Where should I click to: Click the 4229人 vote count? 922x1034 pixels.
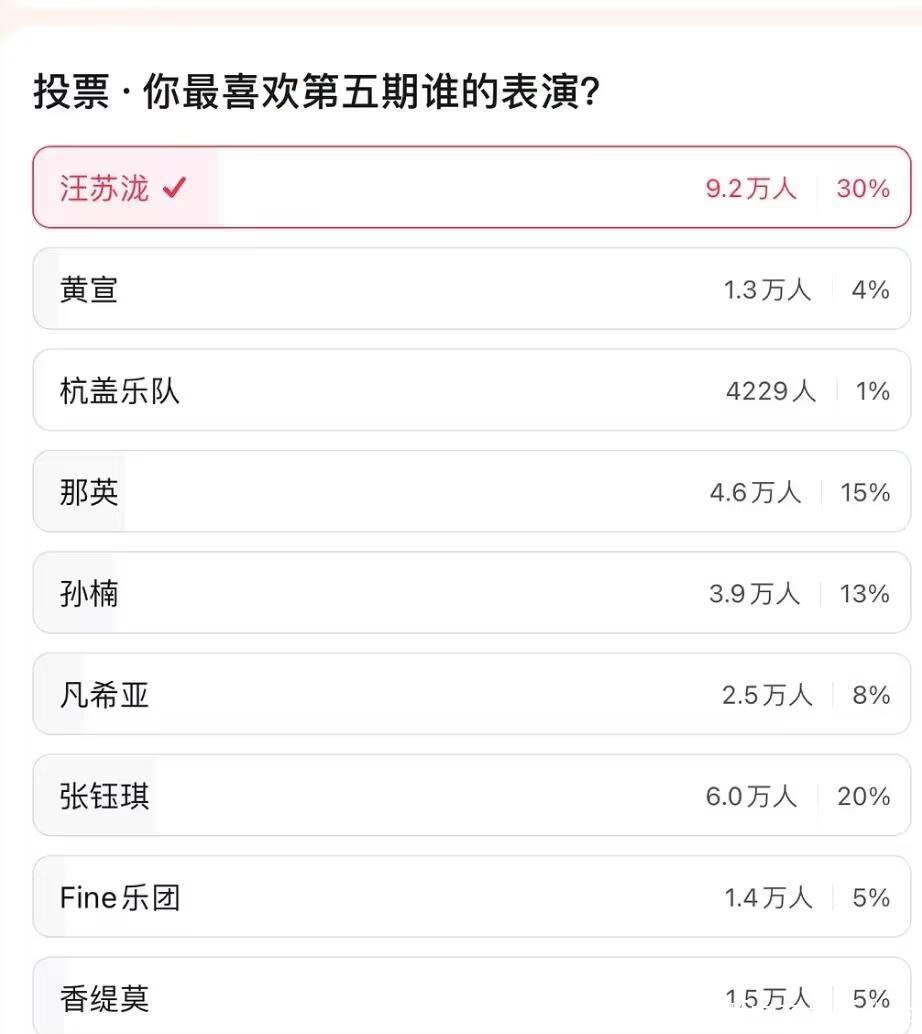pos(770,391)
